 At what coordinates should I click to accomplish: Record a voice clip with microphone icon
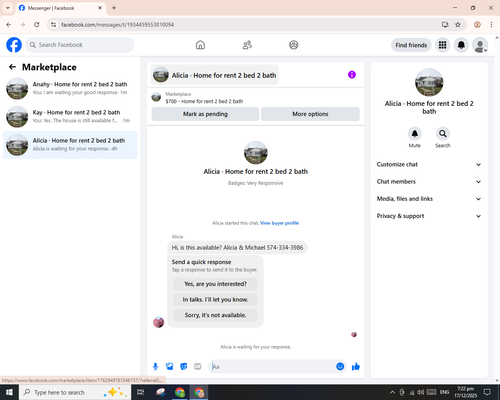[155, 367]
